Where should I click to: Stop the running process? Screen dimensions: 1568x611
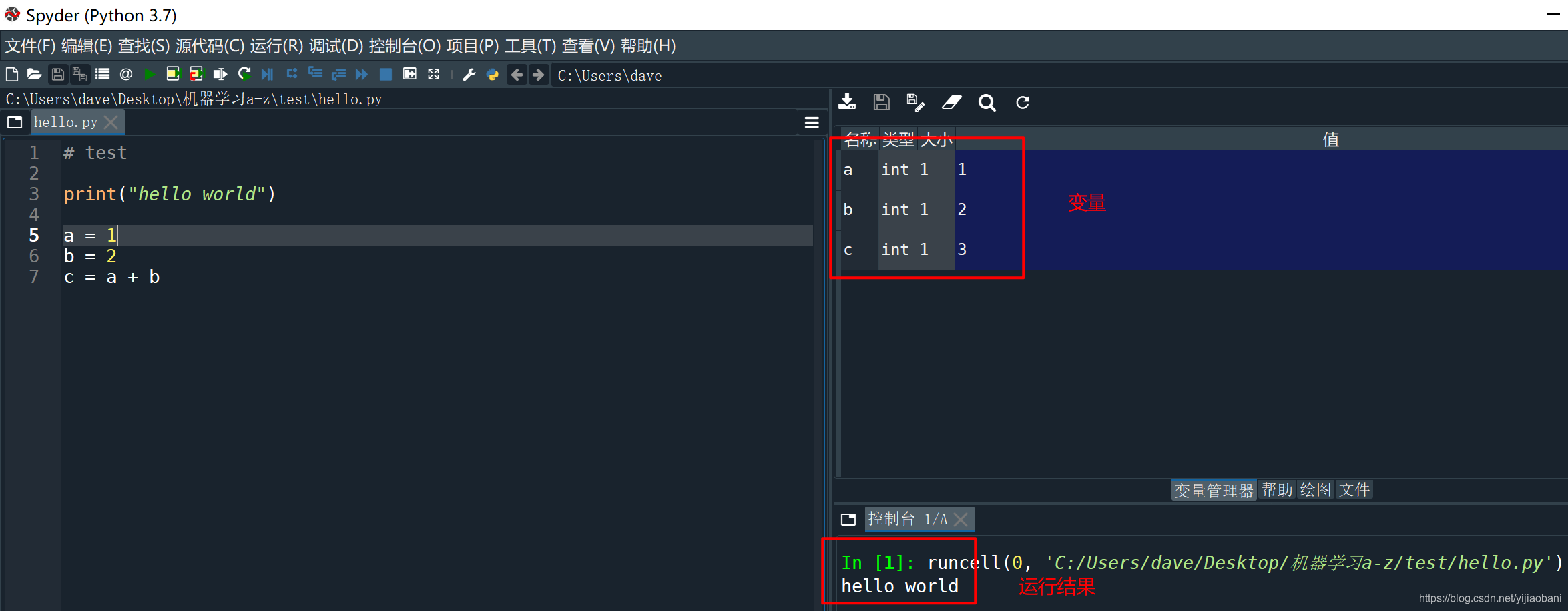(385, 74)
